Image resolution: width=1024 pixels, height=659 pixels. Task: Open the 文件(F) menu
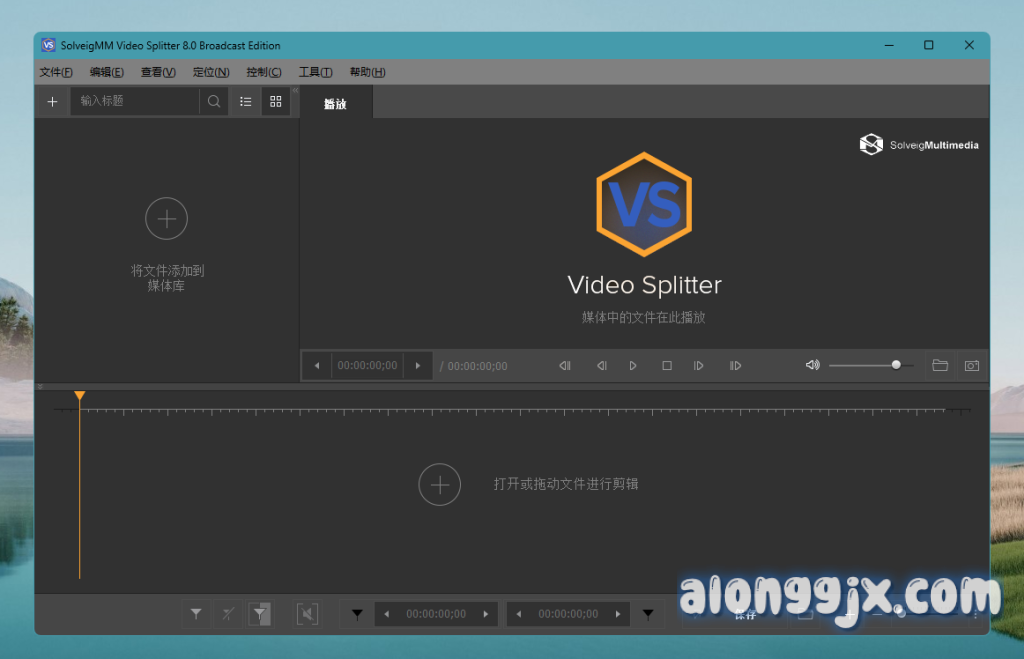point(56,72)
